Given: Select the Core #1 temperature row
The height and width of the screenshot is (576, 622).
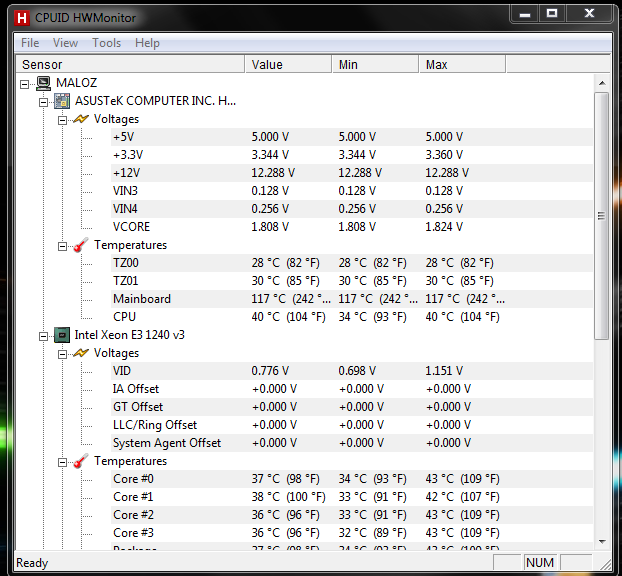Looking at the screenshot, I should (x=352, y=497).
